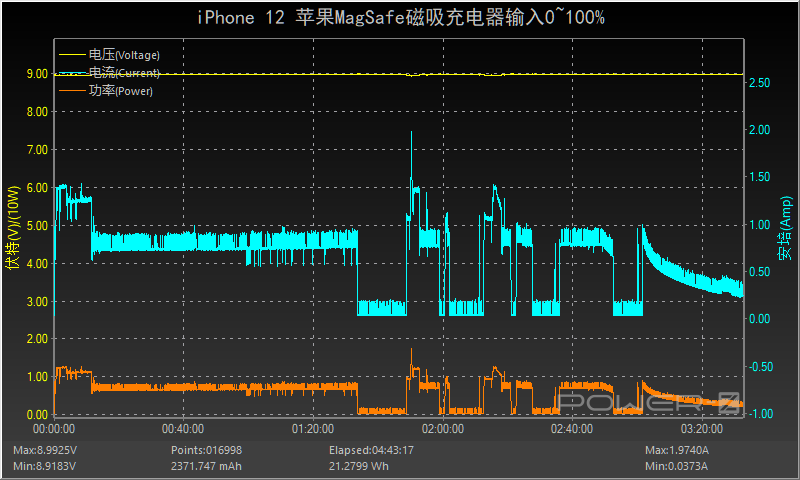Viewport: 800px width, 480px height.
Task: Click the left axis 1.00 tick label
Action: tap(37, 376)
